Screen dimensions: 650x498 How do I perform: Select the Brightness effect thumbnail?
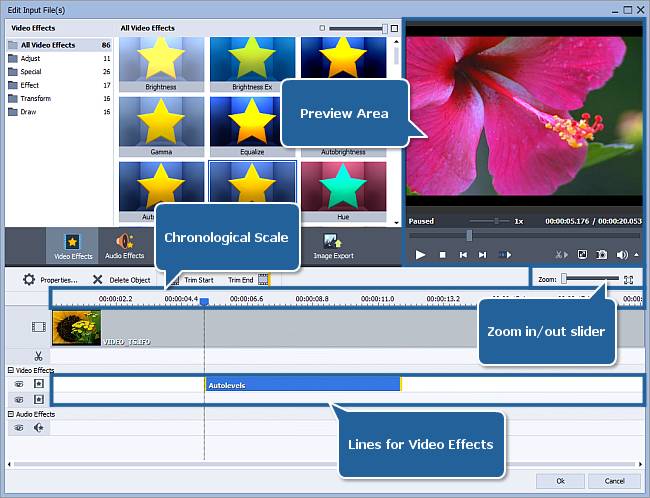pyautogui.click(x=161, y=64)
